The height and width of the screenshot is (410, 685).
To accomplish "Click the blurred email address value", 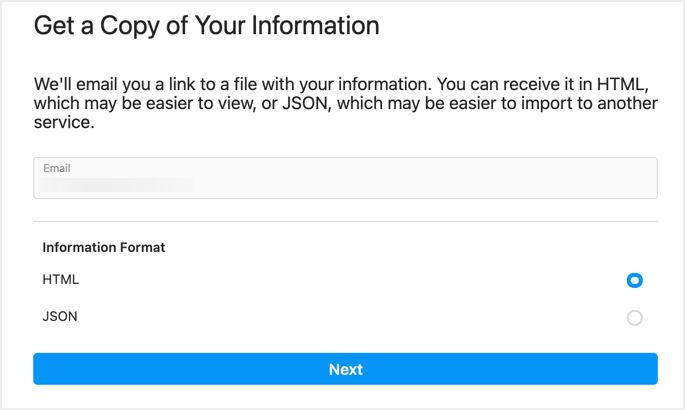I will click(115, 185).
